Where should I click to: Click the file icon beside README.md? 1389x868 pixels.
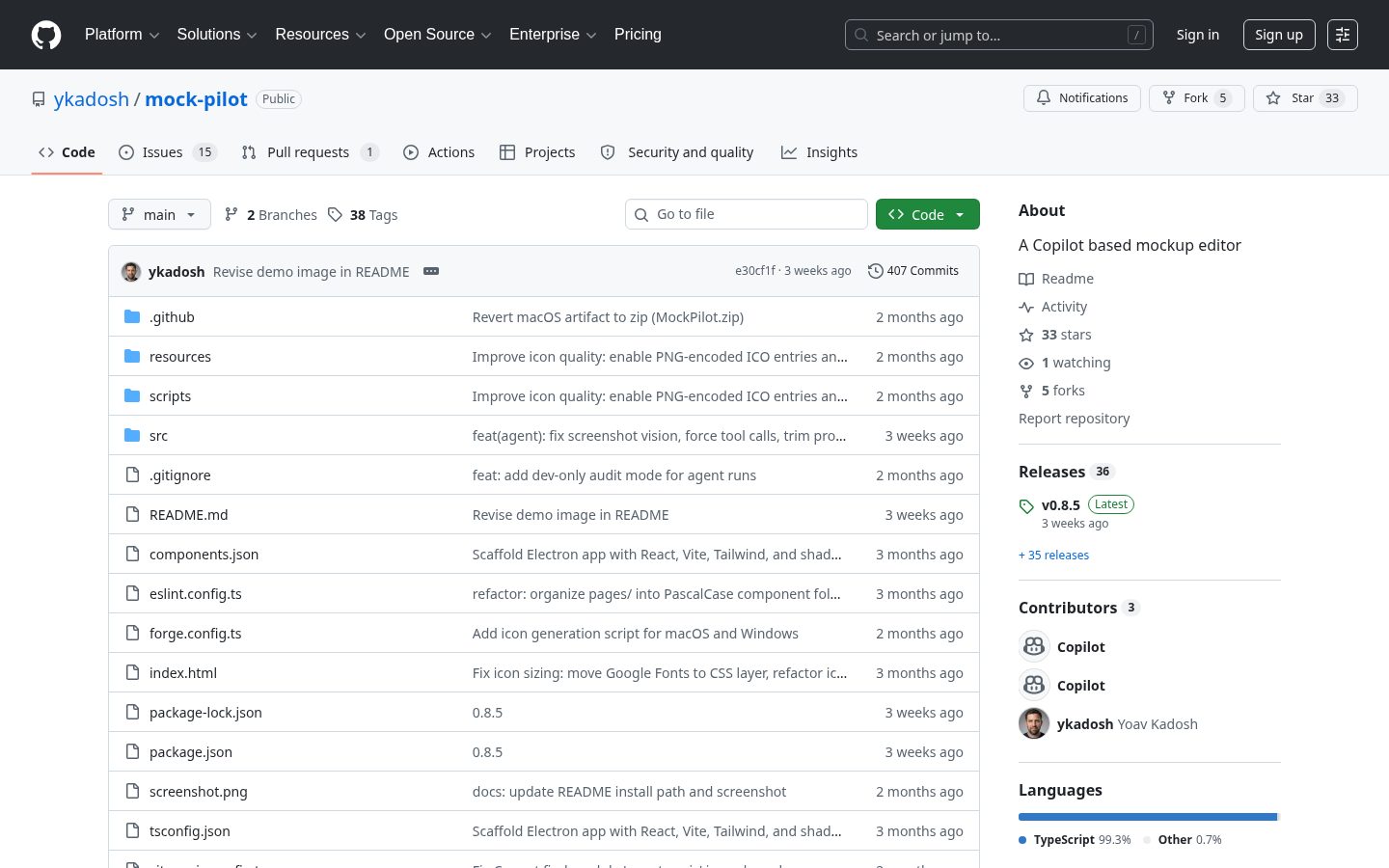click(x=132, y=514)
